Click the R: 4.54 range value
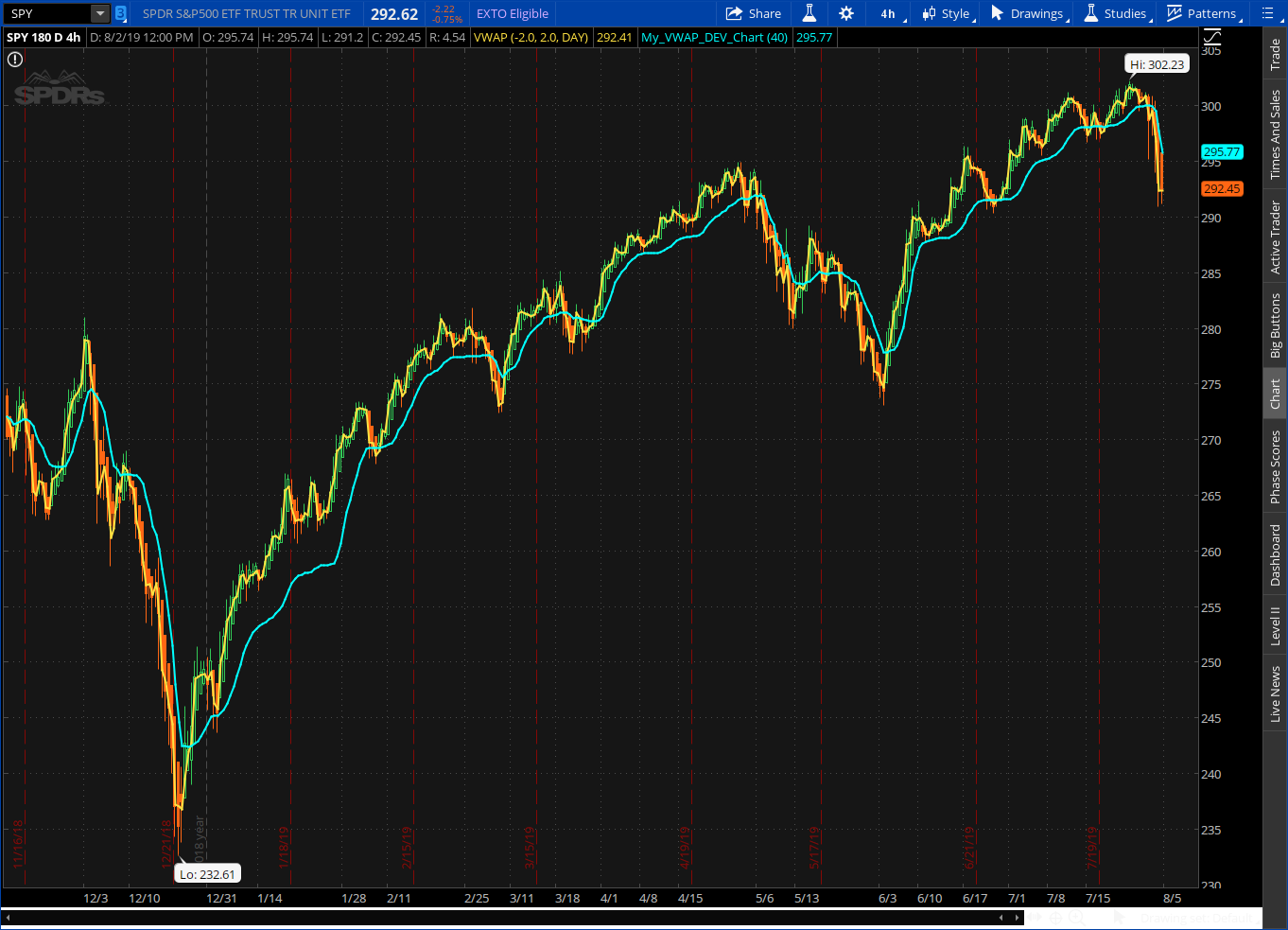Image resolution: width=1288 pixels, height=930 pixels. tap(447, 38)
